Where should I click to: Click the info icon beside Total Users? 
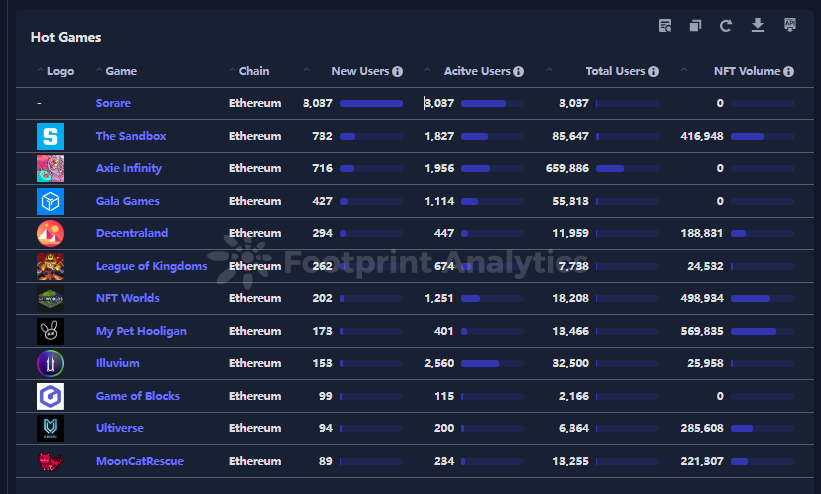point(653,72)
